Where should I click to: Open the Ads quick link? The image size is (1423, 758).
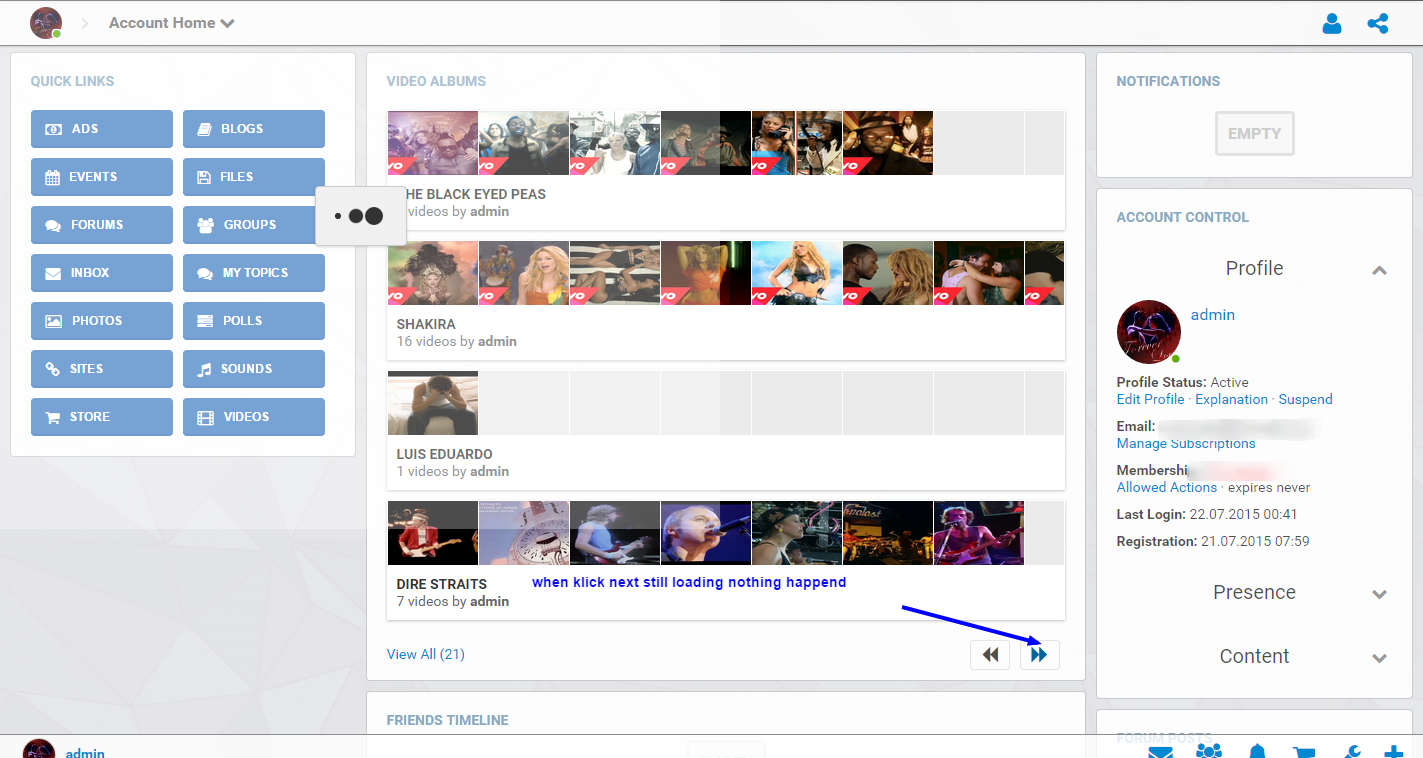[x=102, y=129]
